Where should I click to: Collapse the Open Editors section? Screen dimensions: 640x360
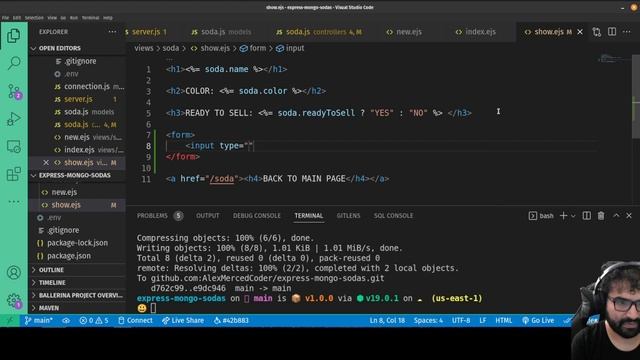tap(77, 48)
